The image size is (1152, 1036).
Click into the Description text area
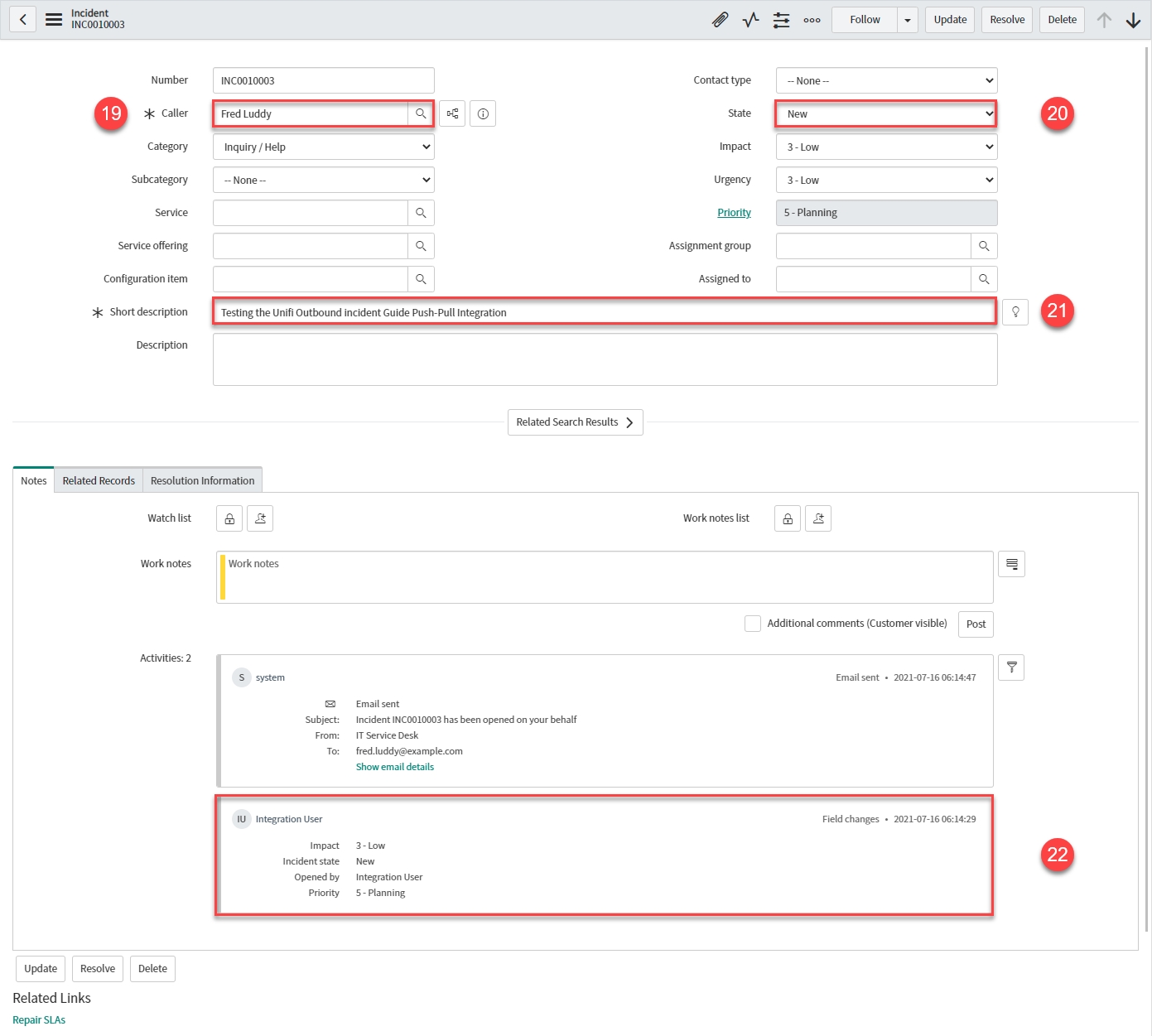605,360
